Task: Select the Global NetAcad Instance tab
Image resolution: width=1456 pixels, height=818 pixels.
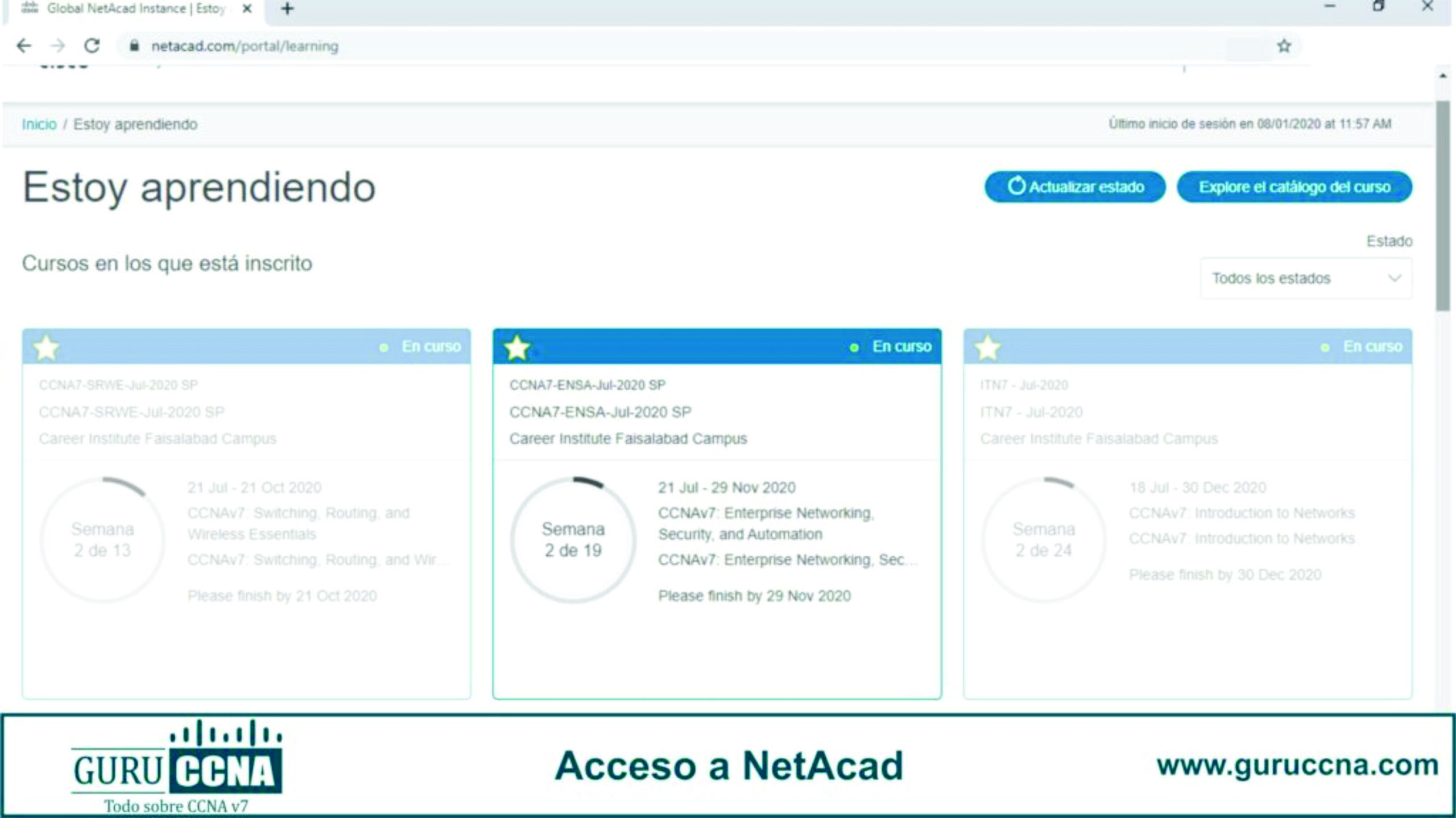Action: click(x=134, y=9)
